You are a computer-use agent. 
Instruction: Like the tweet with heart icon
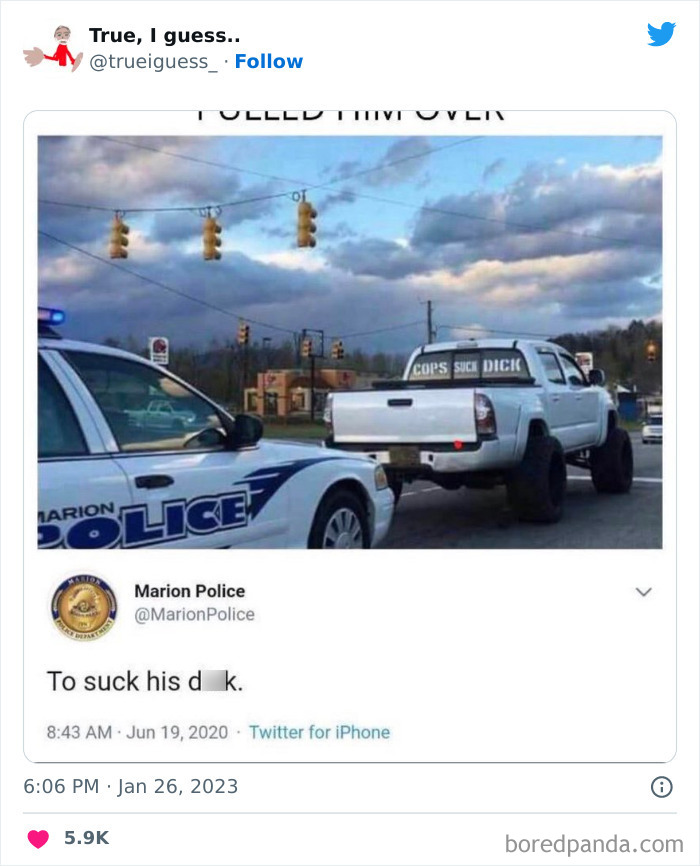pos(38,838)
